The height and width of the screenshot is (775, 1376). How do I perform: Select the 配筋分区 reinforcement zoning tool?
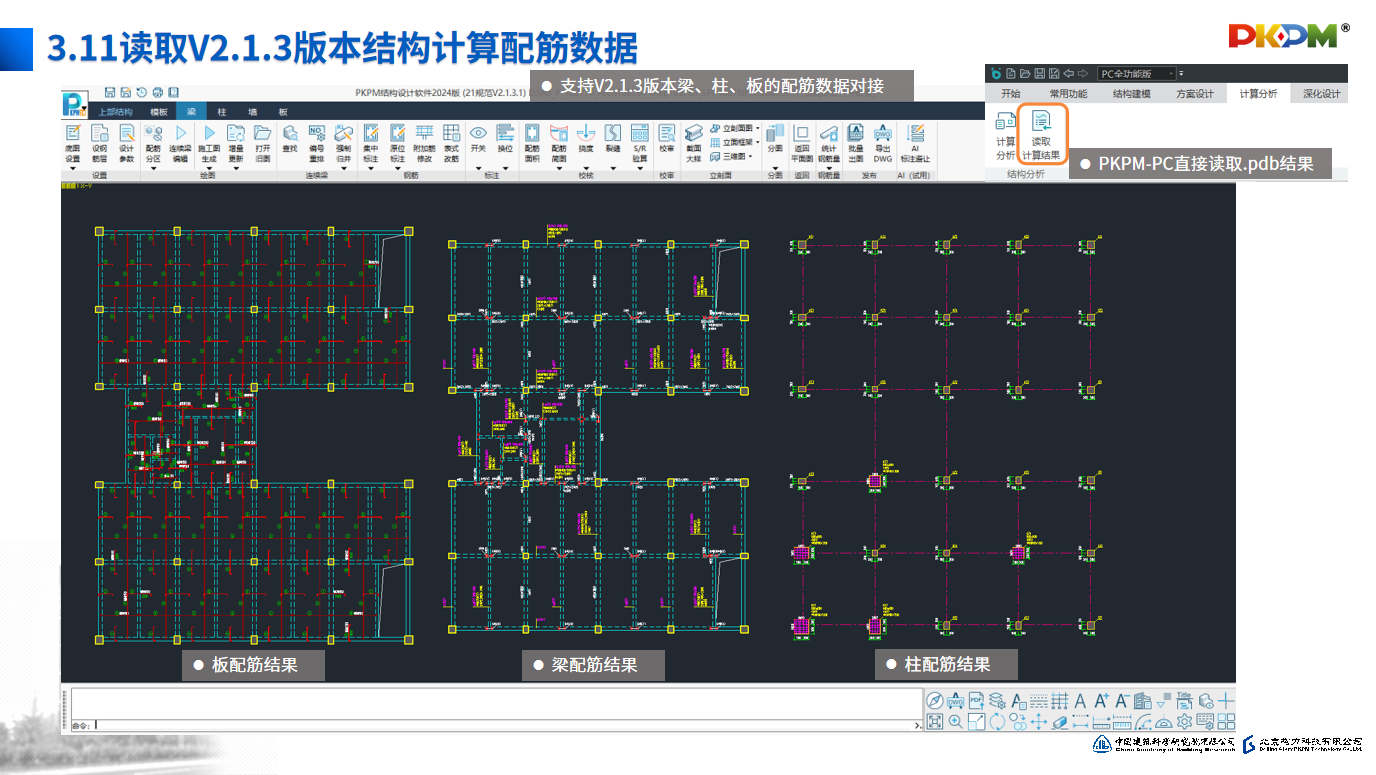154,143
